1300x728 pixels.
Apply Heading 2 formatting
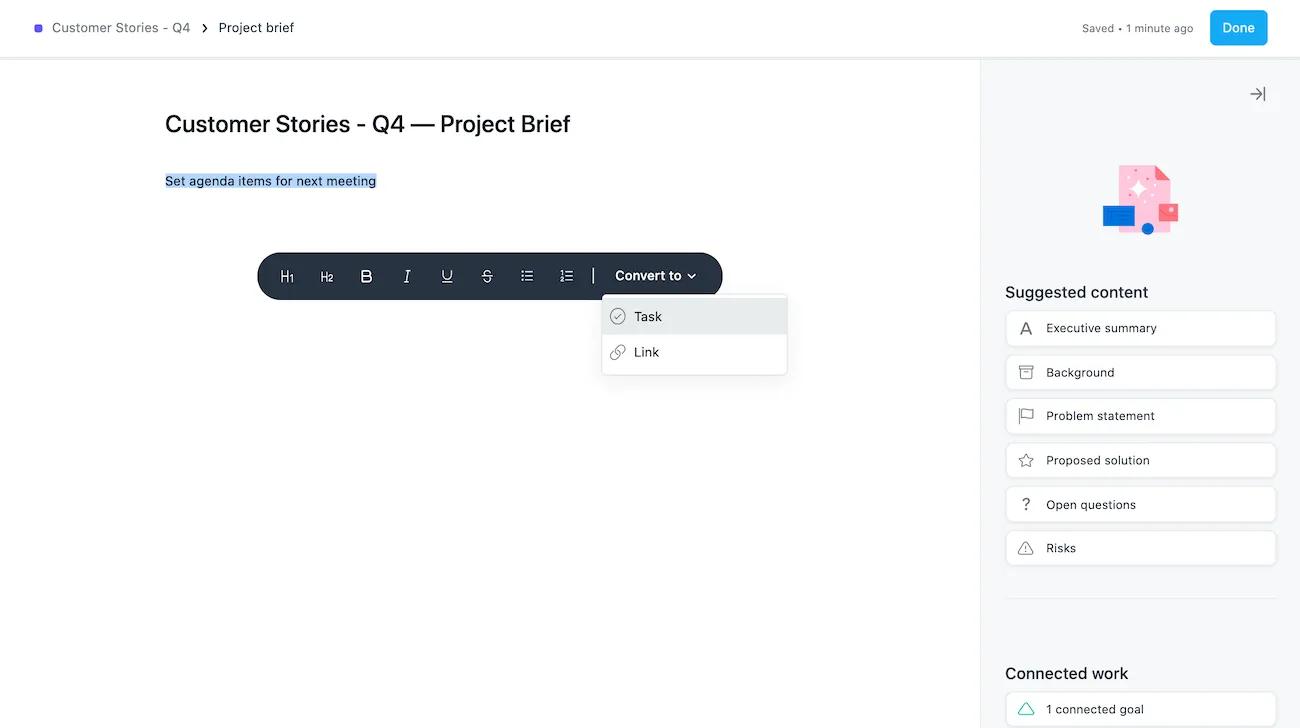pos(327,276)
